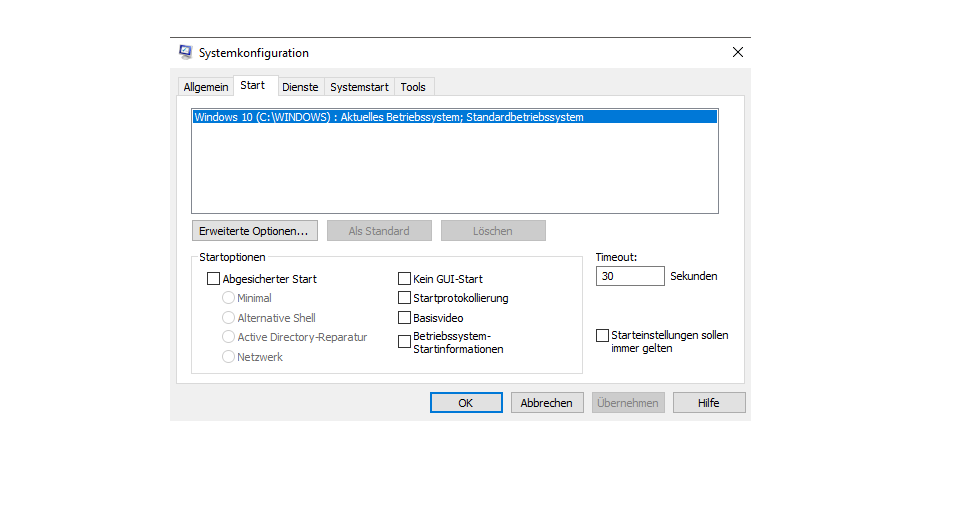Enable Abgesicherter Start checkbox
The width and height of the screenshot is (973, 513).
(213, 279)
